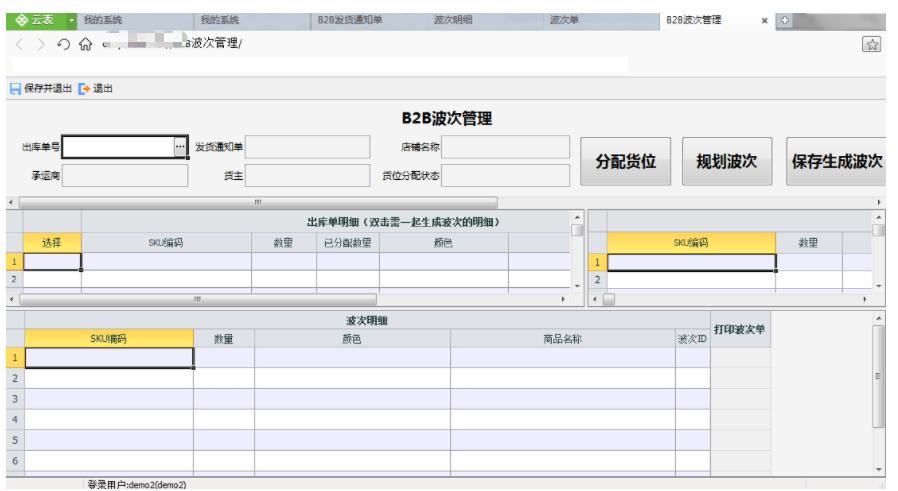Switch to 波次单 tab
The image size is (898, 491).
[601, 21]
